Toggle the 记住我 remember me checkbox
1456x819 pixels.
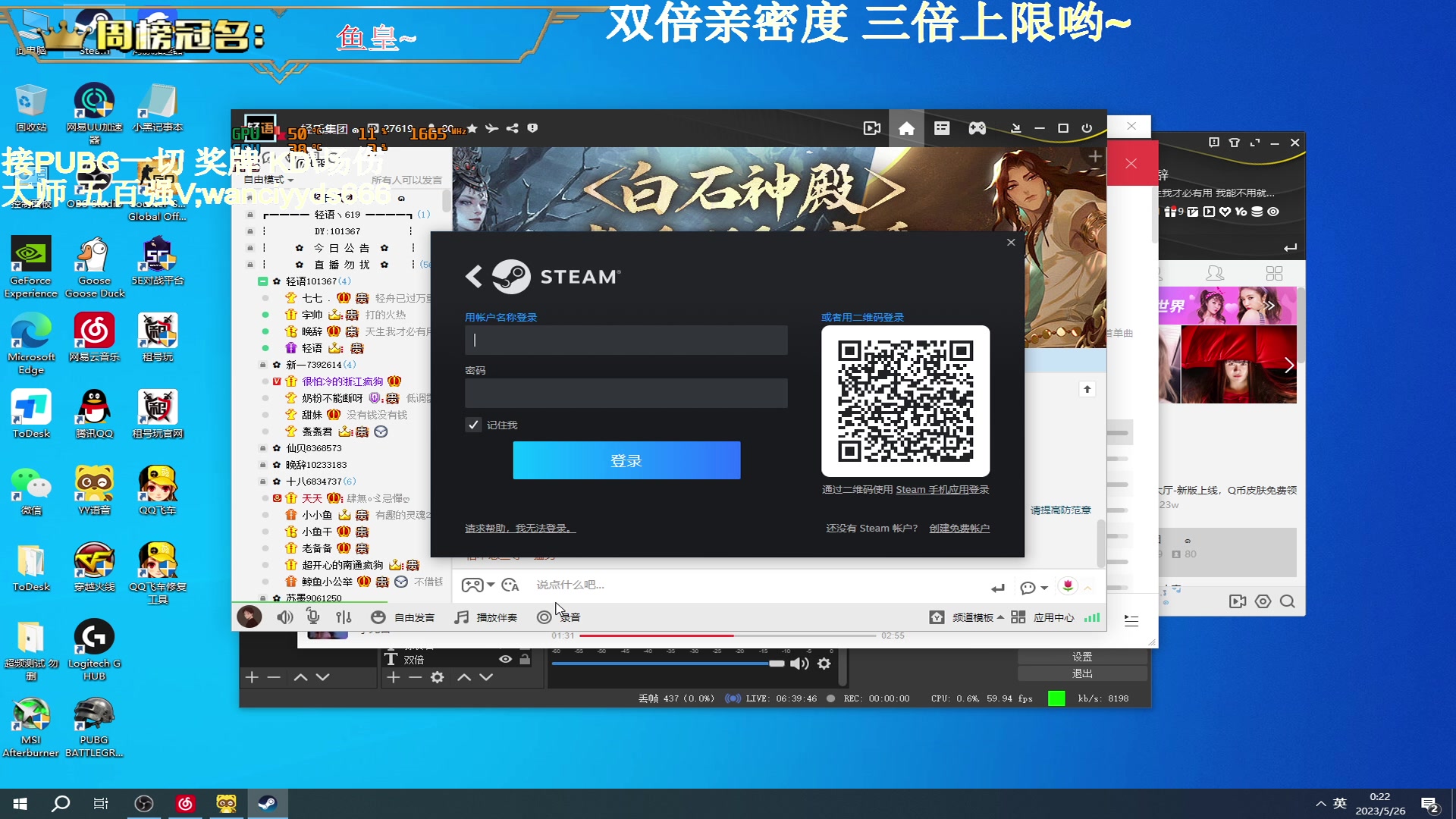coord(473,425)
